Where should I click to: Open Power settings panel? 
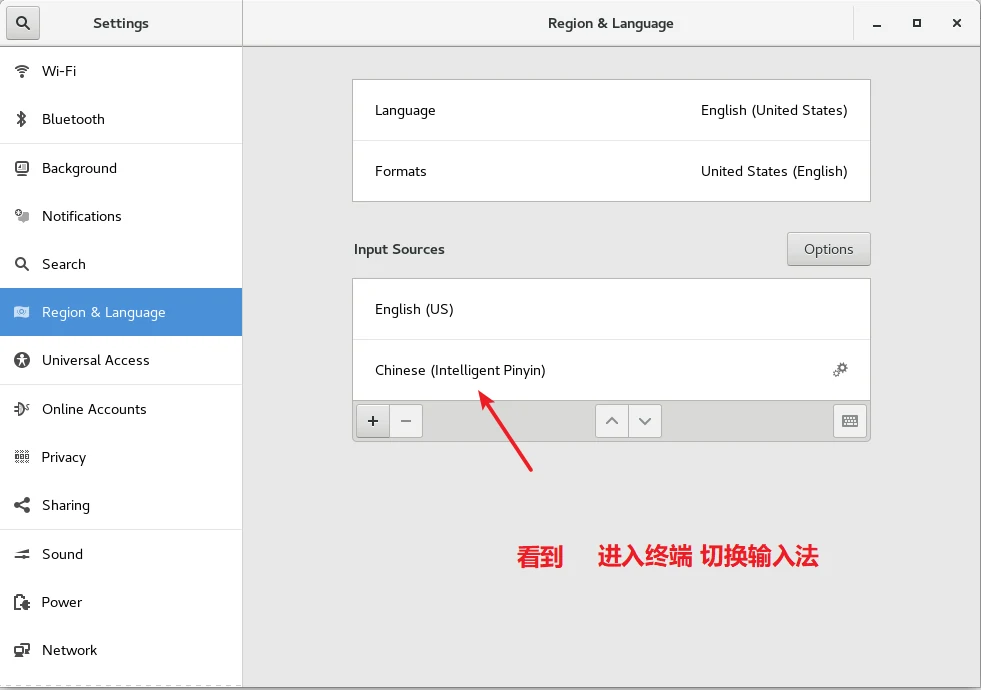pos(121,602)
